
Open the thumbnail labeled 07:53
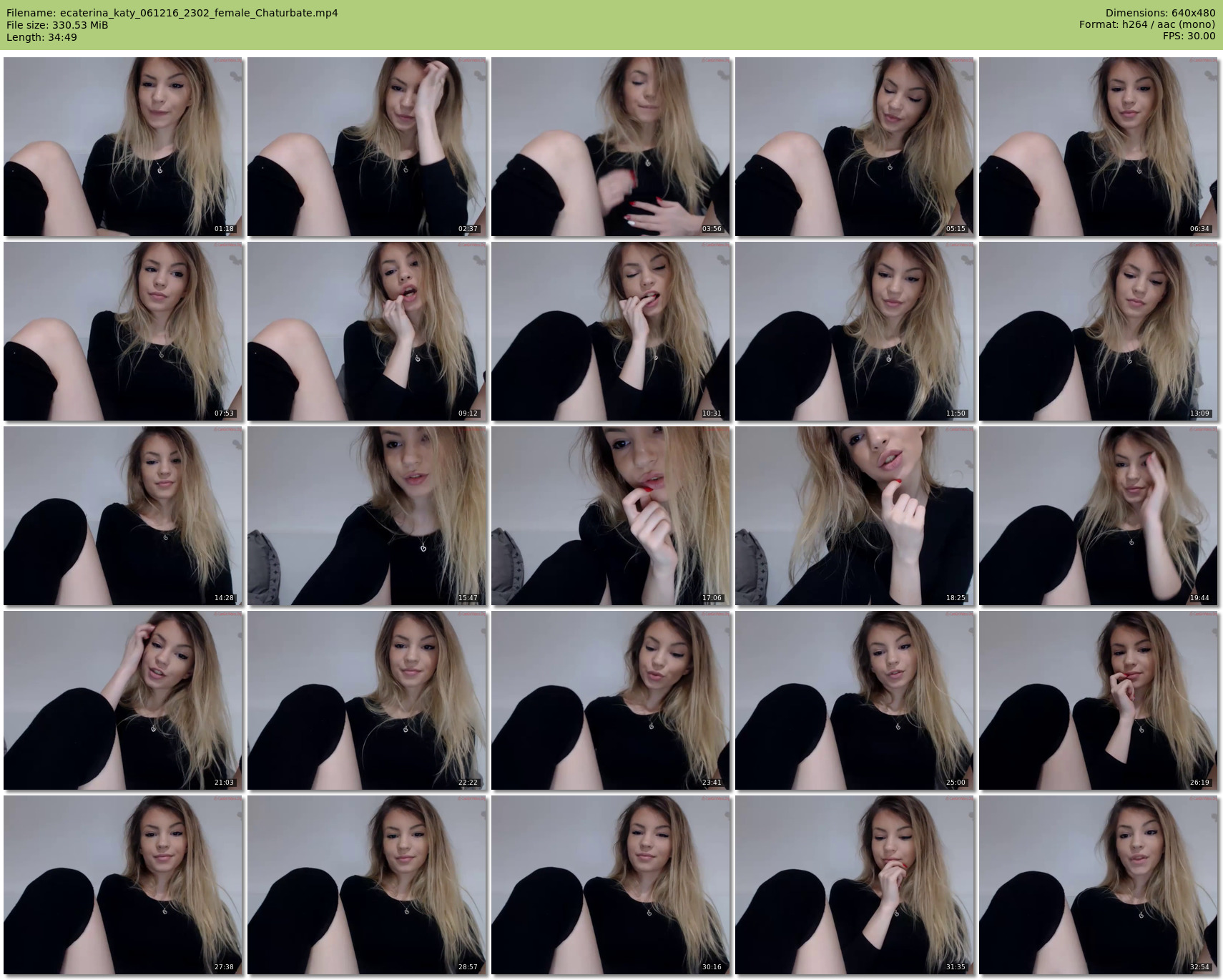[x=122, y=331]
